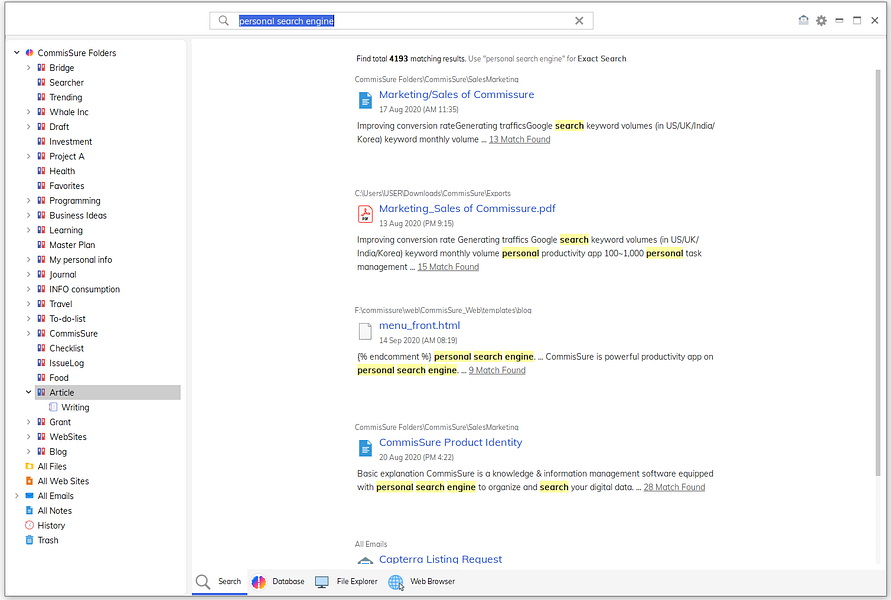Select the Investment folder

(70, 141)
